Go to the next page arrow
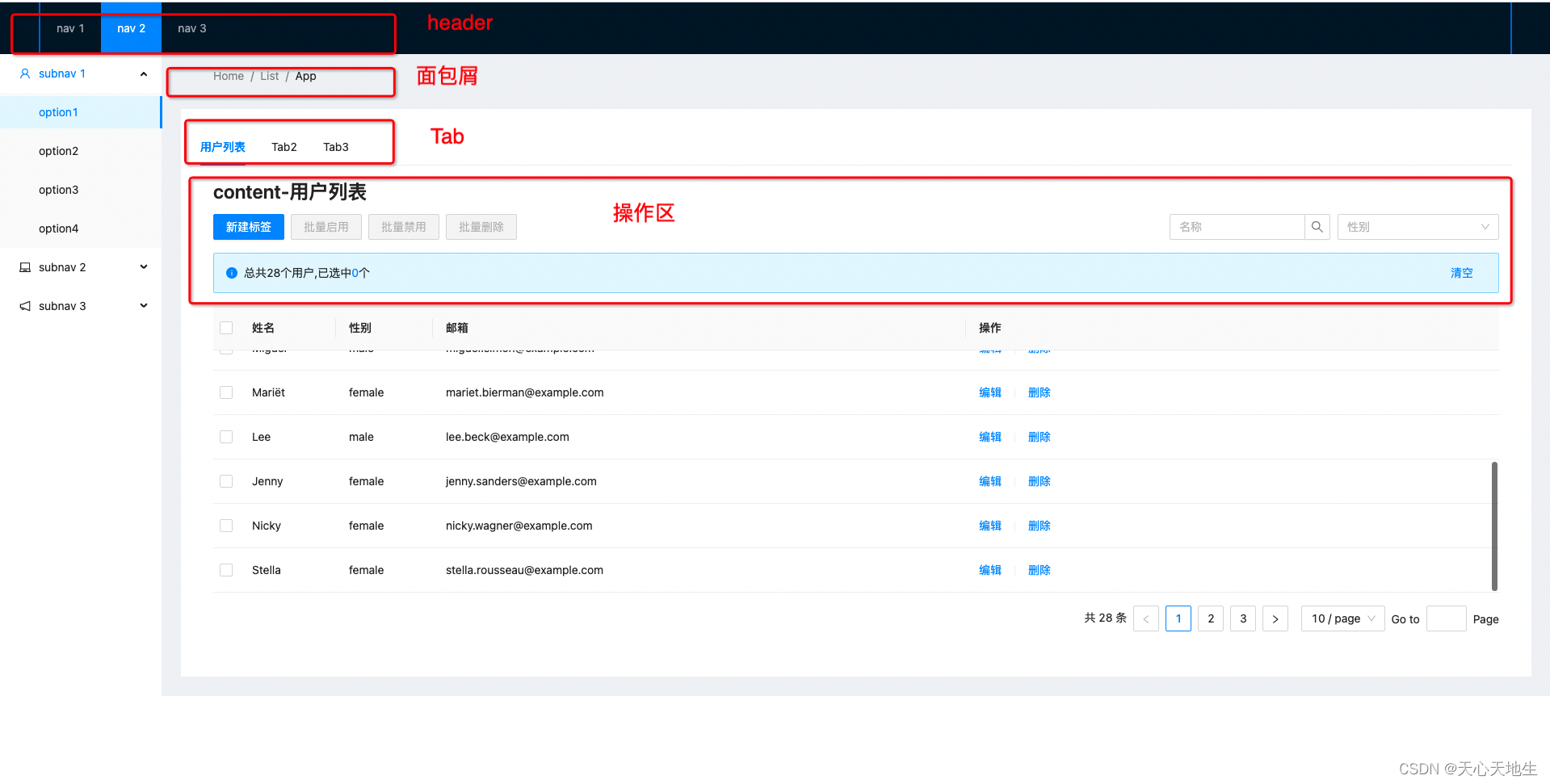 tap(1275, 618)
